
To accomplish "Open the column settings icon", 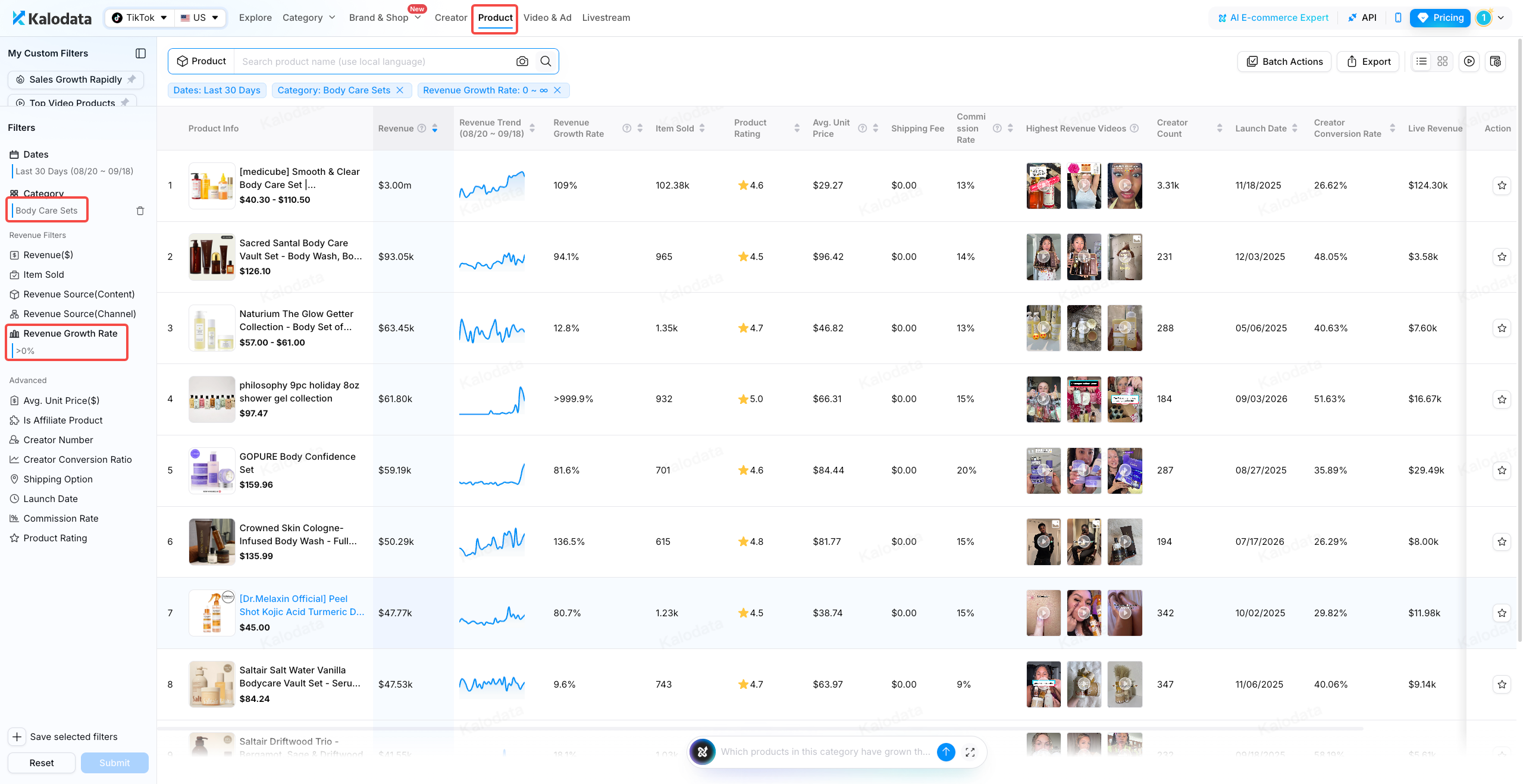I will pyautogui.click(x=1496, y=61).
